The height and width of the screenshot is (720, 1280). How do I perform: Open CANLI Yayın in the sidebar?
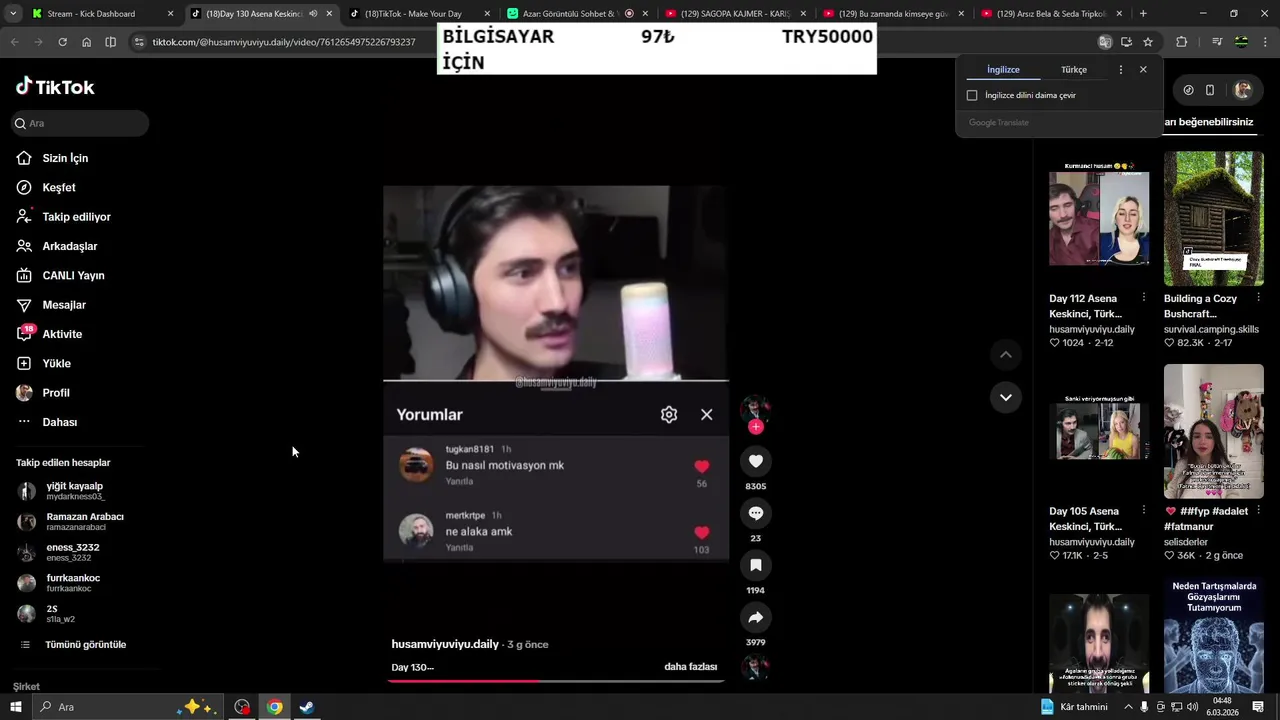(x=60, y=275)
